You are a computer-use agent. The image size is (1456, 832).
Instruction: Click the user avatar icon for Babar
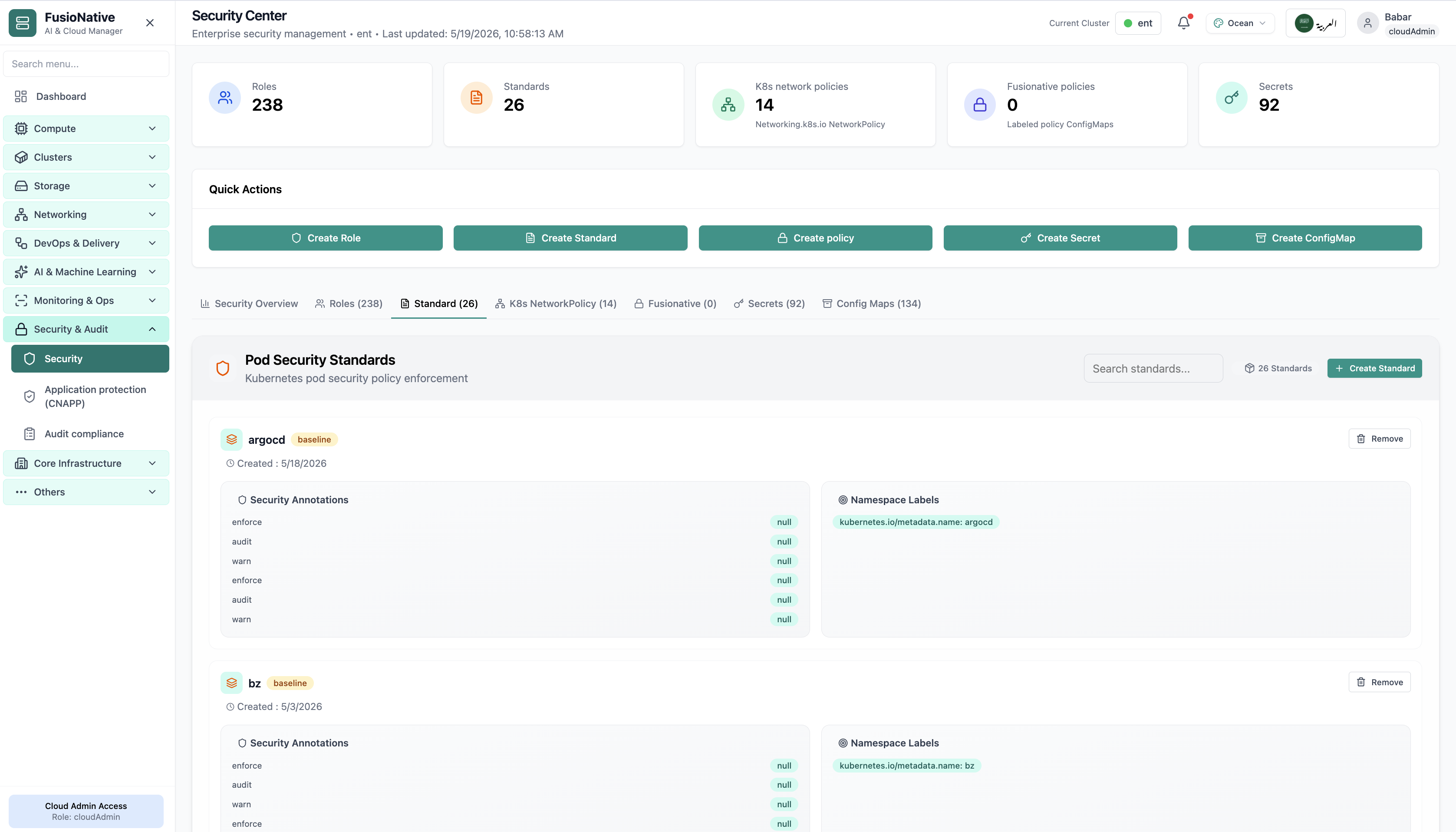pos(1367,23)
